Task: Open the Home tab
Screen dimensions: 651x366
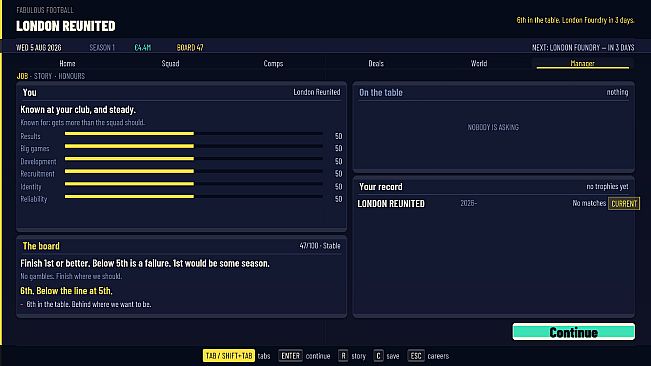Action: click(x=67, y=63)
